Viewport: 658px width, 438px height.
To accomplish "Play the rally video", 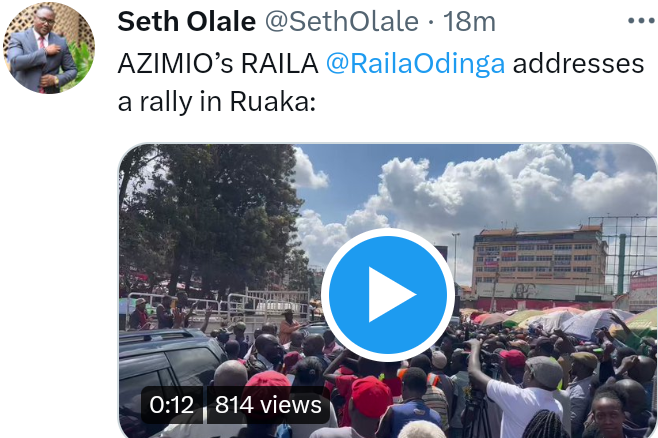I will click(x=387, y=295).
